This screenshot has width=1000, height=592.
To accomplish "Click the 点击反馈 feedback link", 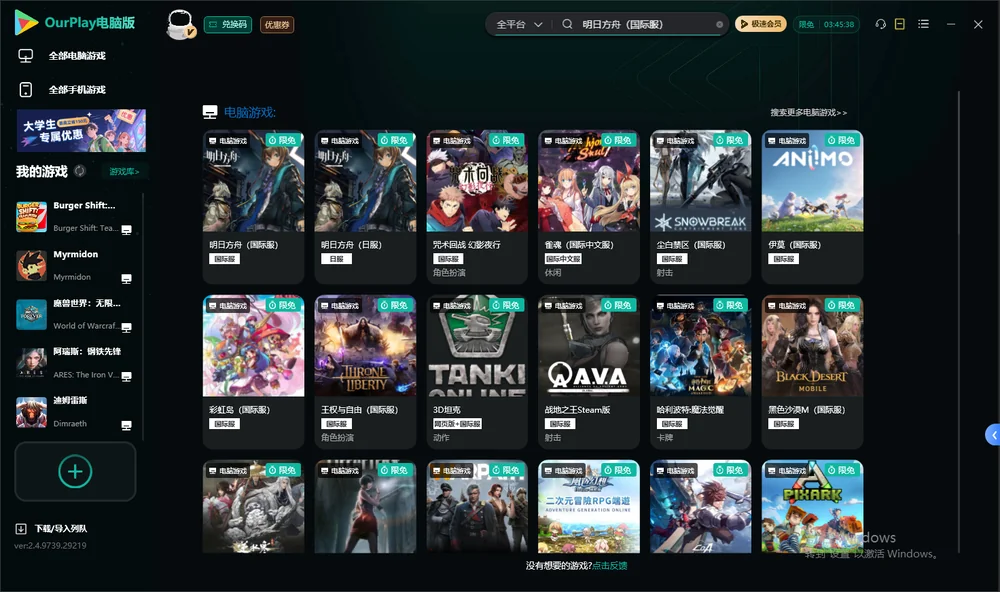I will point(610,565).
